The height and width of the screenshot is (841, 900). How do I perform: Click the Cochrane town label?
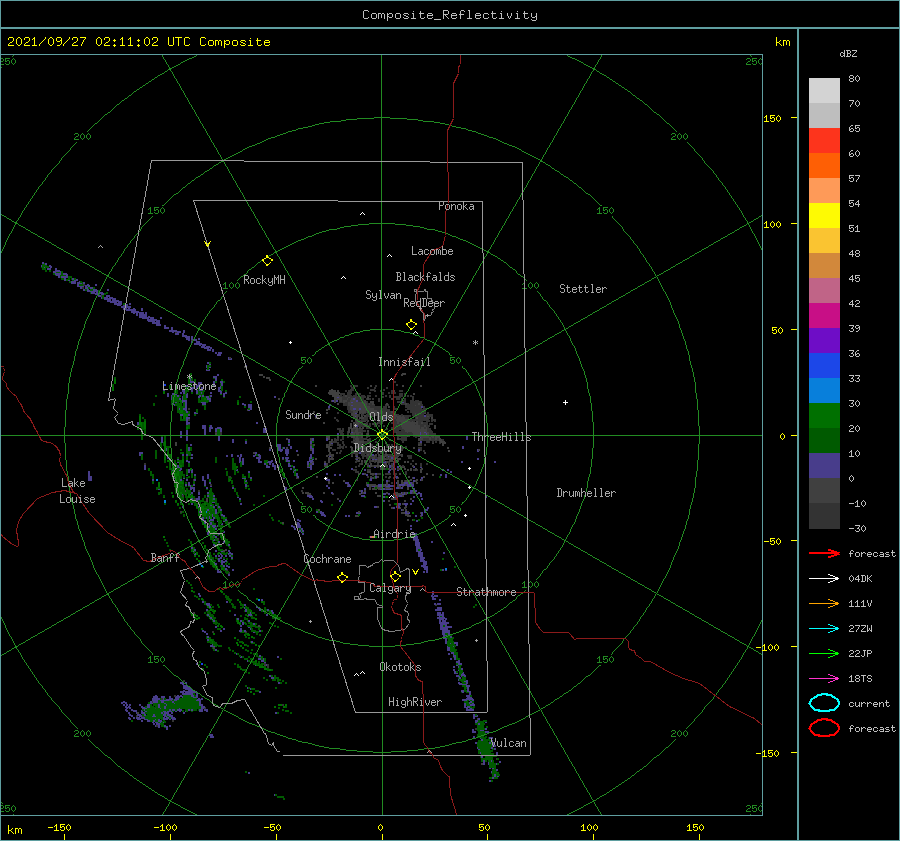(x=327, y=559)
